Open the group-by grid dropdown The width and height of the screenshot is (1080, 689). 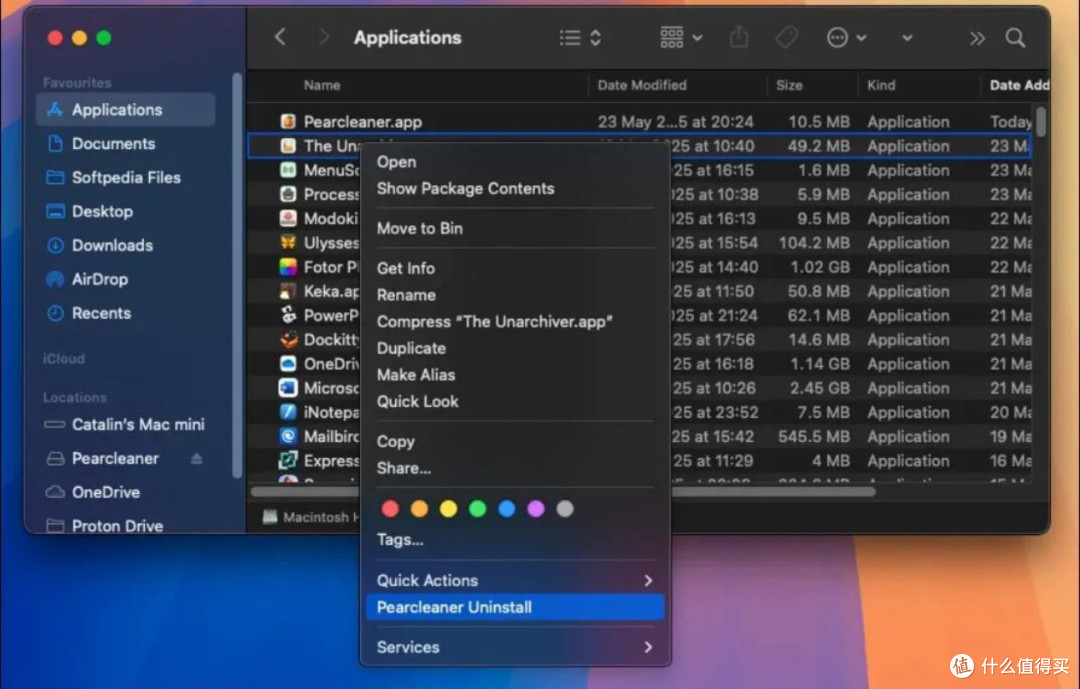[681, 38]
